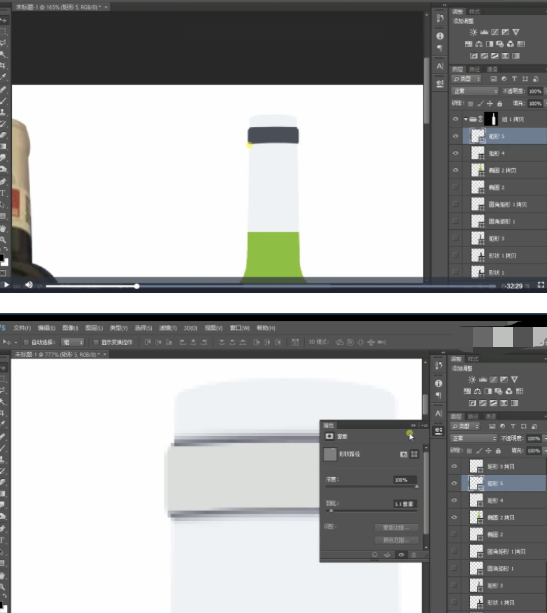Select the vector mask button in Properties
547x613 pixels.
[x=414, y=454]
